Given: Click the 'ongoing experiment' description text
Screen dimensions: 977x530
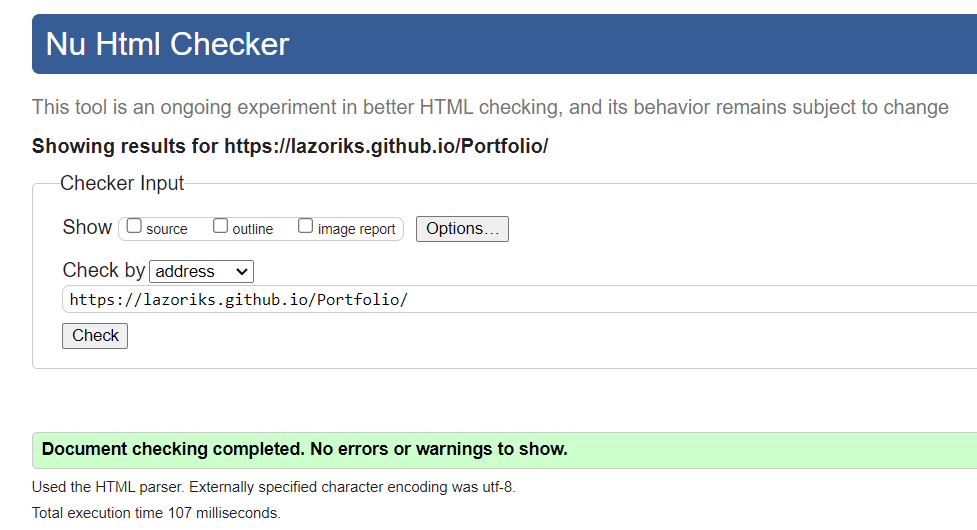Looking at the screenshot, I should (x=490, y=107).
